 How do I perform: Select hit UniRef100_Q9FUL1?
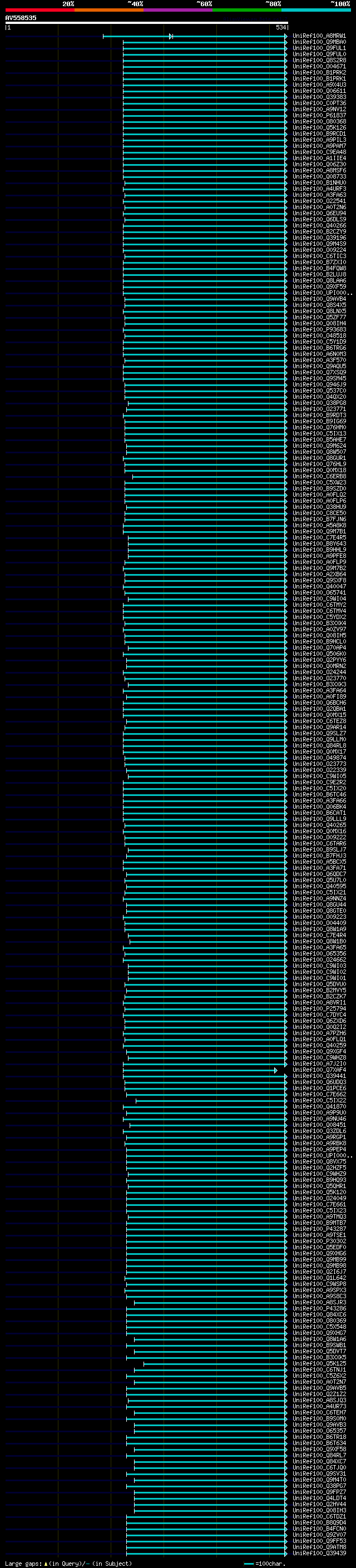tap(319, 48)
